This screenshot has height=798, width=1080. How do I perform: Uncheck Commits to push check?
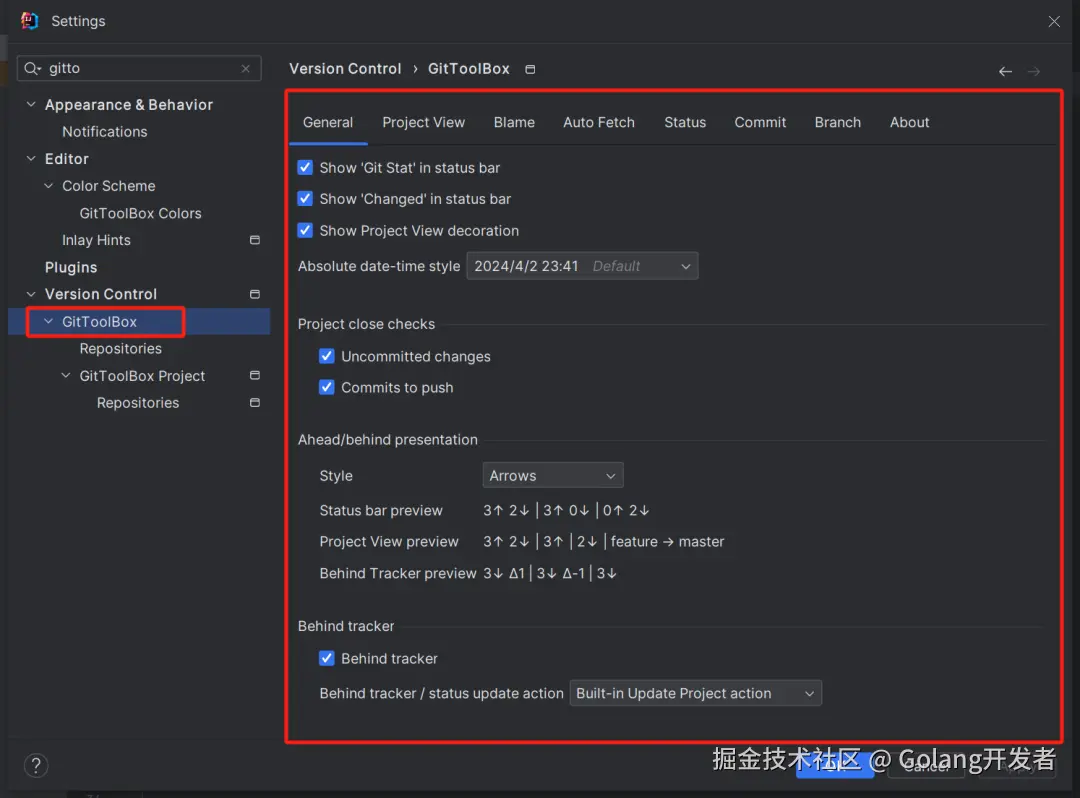pos(327,388)
